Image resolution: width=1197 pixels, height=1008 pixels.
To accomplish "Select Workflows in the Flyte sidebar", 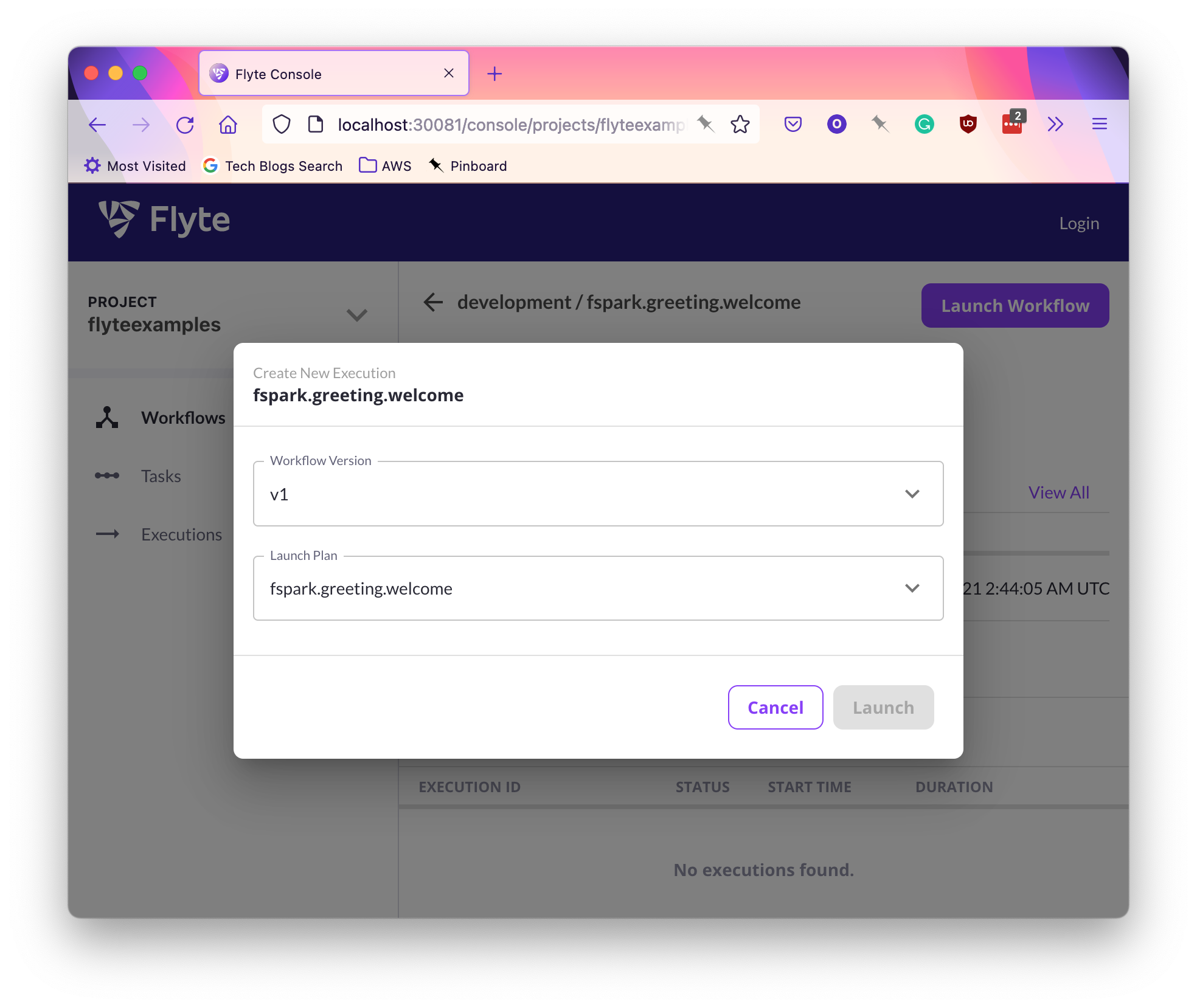I will [182, 418].
